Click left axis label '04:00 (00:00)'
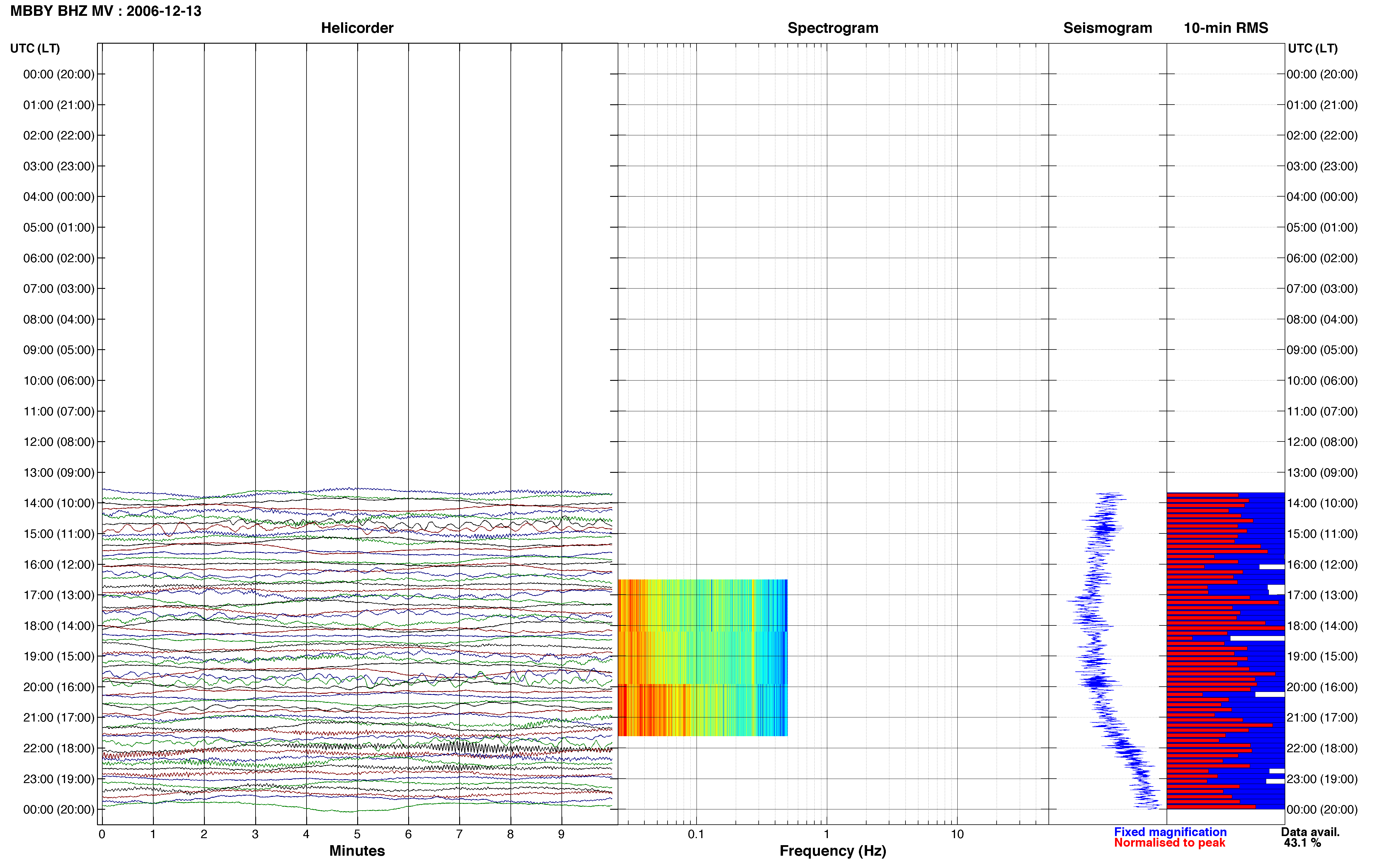This screenshot has height=868, width=1389. tap(59, 197)
